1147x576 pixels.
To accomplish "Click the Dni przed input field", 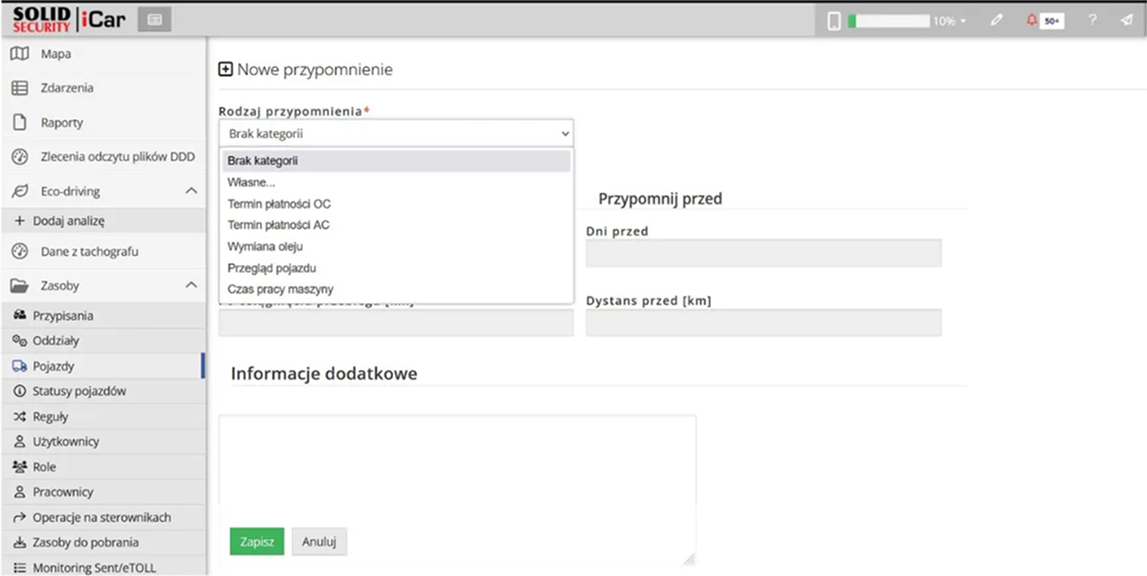I will pyautogui.click(x=763, y=253).
